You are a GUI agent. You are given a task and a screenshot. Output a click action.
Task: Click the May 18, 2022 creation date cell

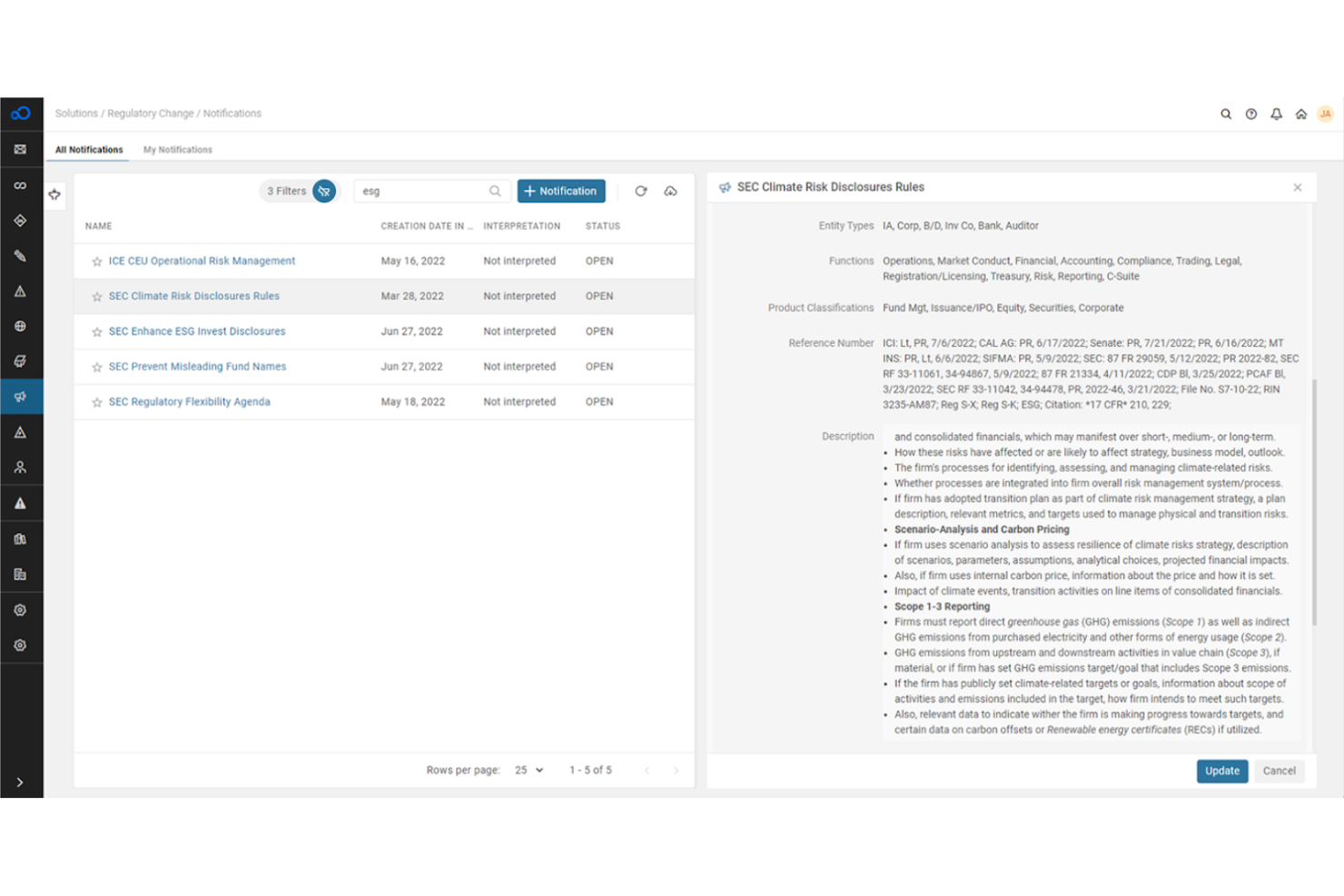[x=413, y=401]
